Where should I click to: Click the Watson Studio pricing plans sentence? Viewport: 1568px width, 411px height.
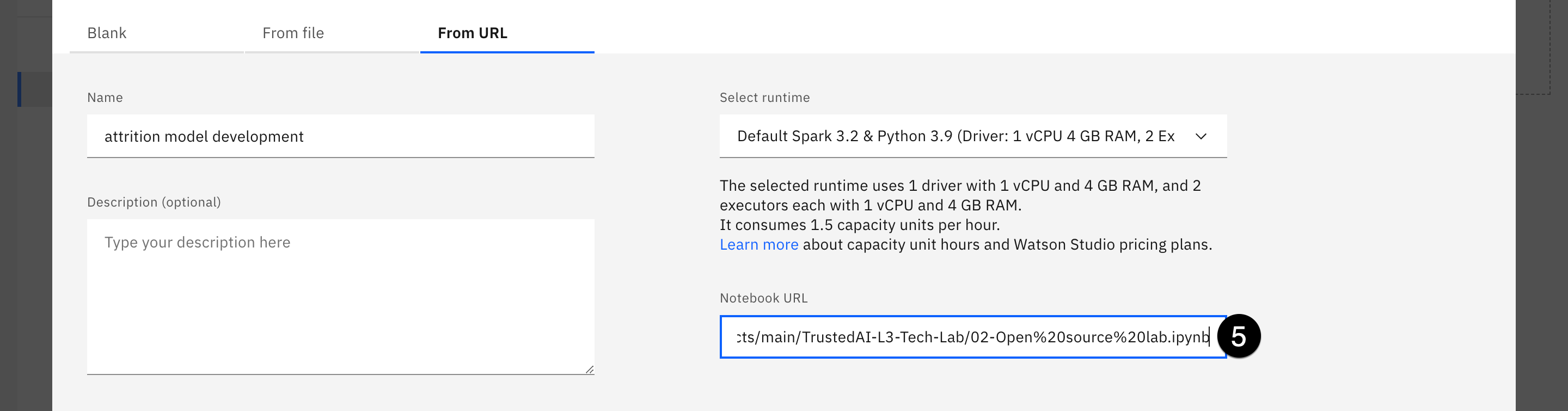[x=1007, y=245]
